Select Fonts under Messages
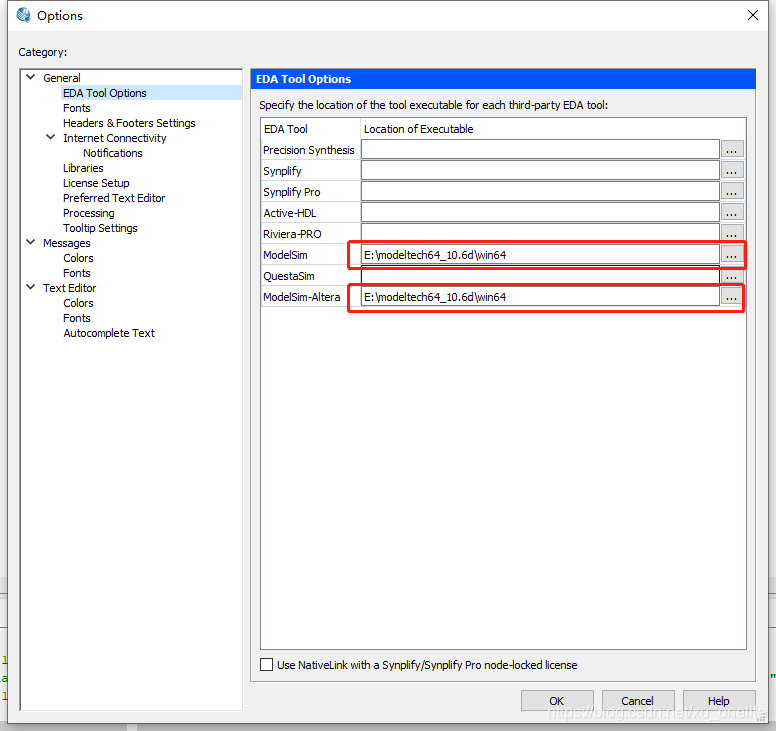Viewport: 776px width, 731px height. pyautogui.click(x=77, y=273)
